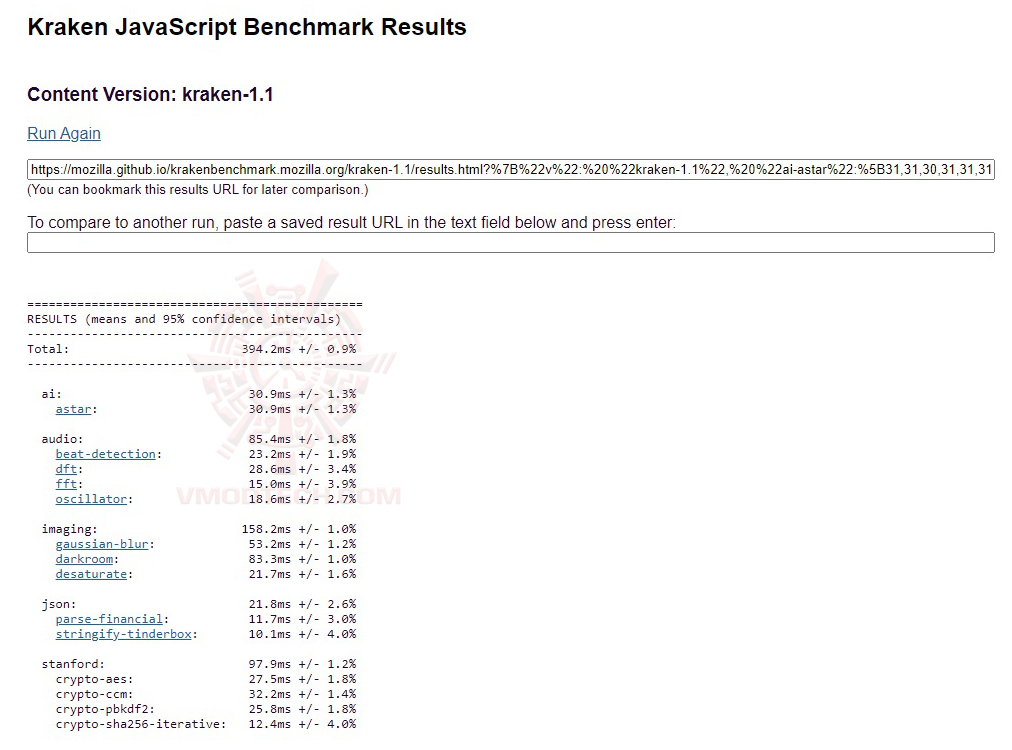Focus the compare saved result URL field
Viewport: 1012px width, 750px height.
click(511, 243)
